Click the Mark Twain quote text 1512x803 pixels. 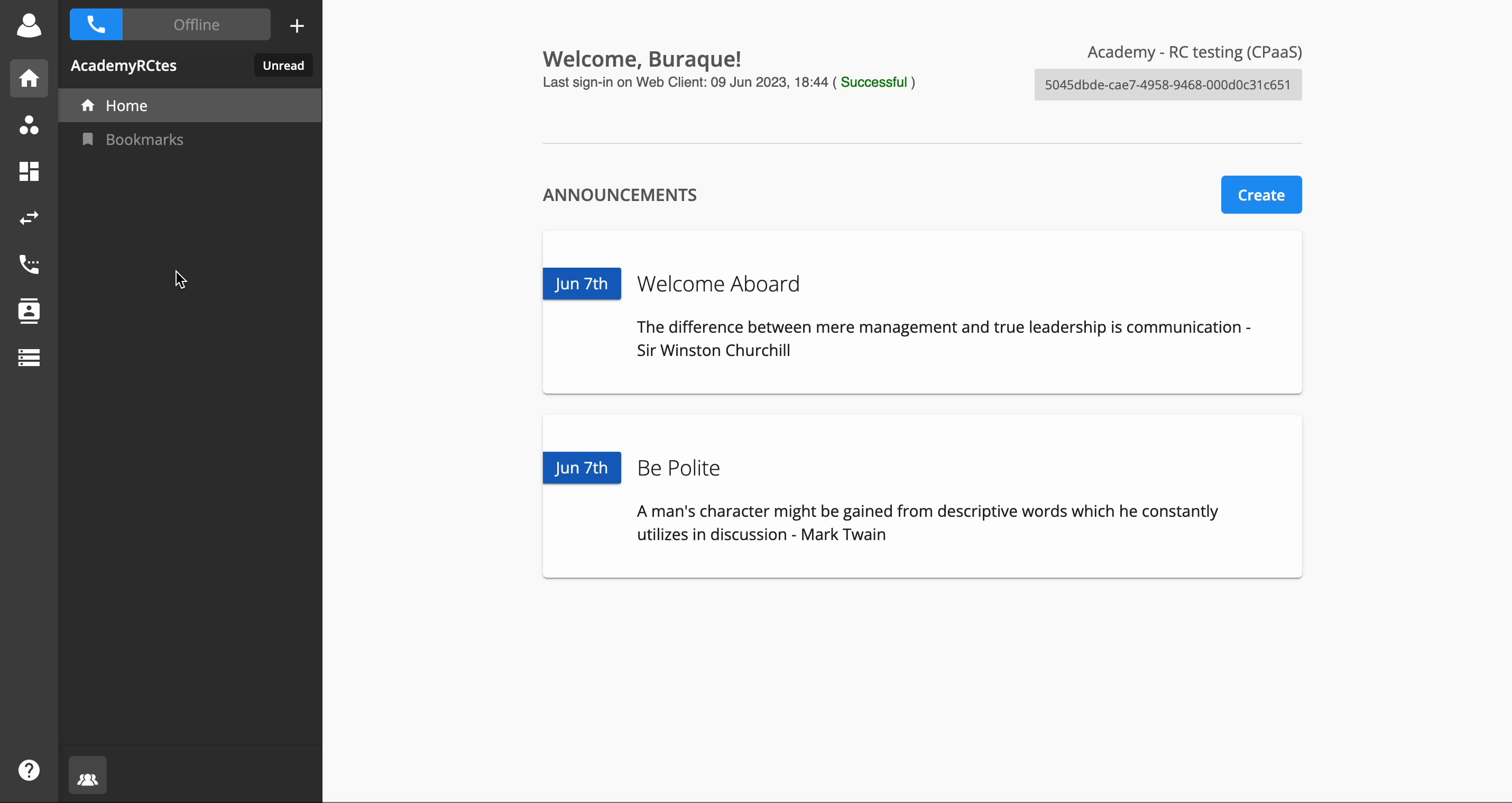[x=927, y=522]
